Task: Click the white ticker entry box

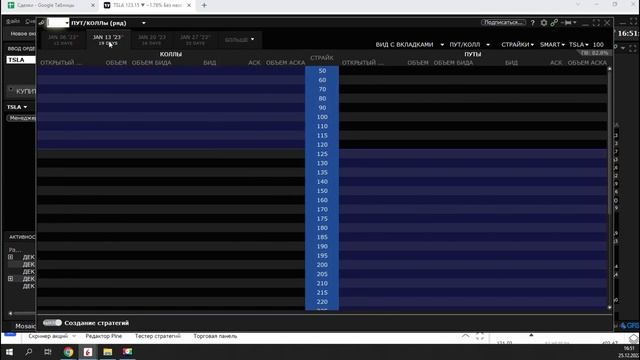Action: [x=57, y=23]
